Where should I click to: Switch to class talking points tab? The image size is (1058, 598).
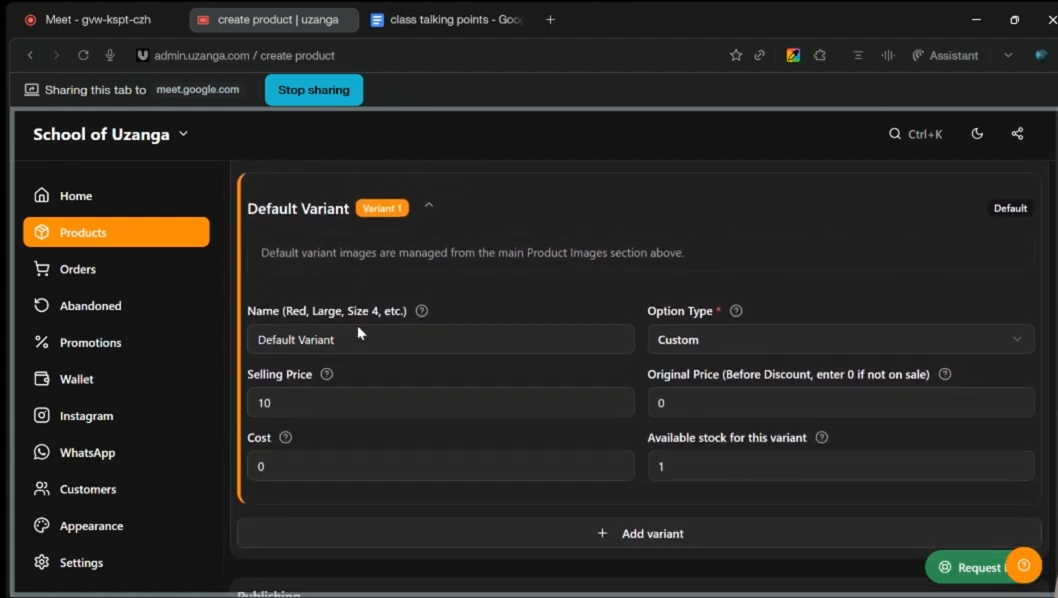coord(448,20)
